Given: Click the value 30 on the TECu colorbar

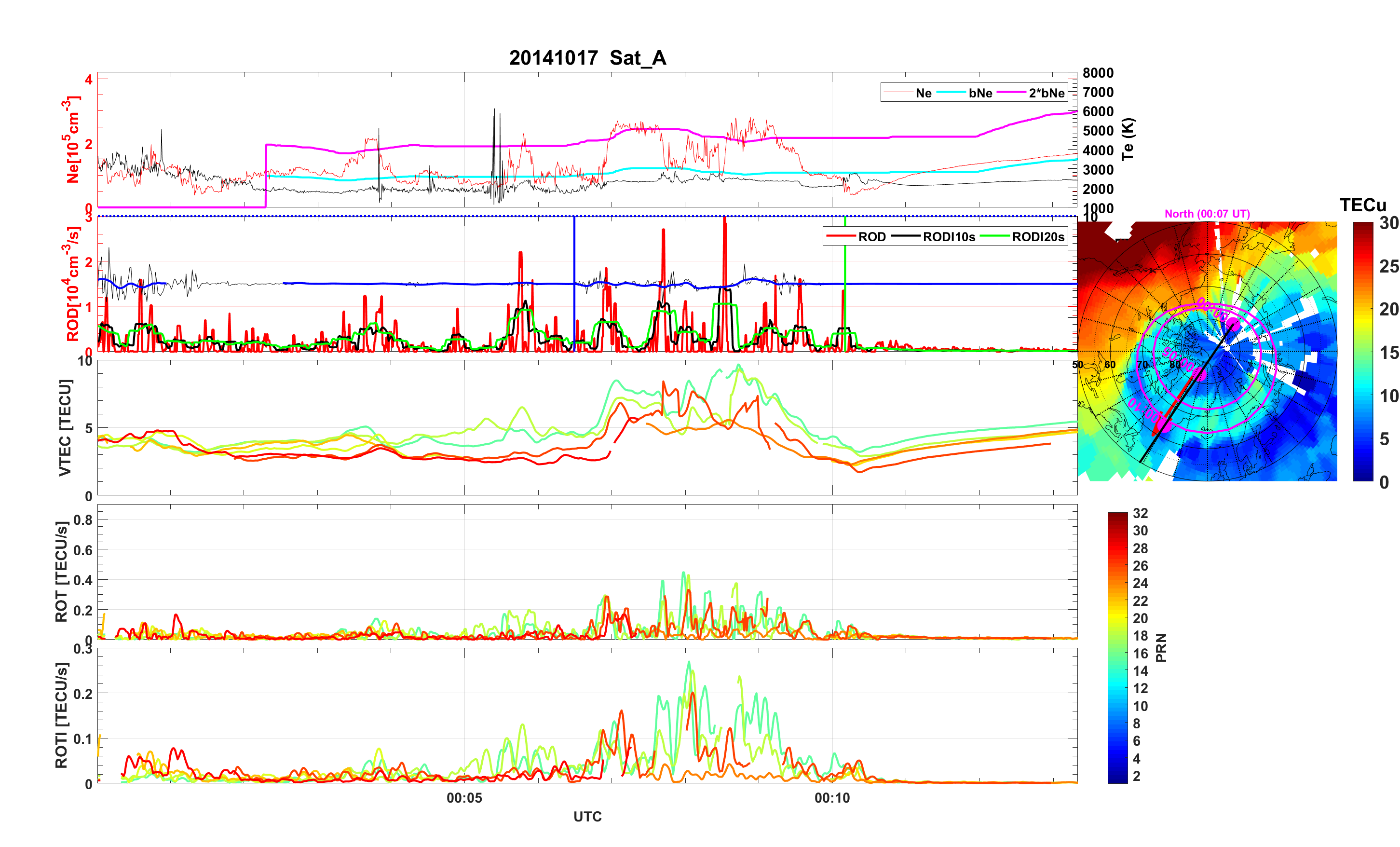Looking at the screenshot, I should coord(1388,223).
